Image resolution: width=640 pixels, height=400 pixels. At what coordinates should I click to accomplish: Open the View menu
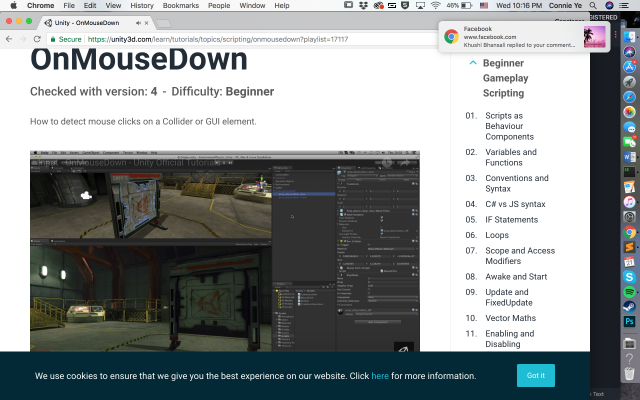click(x=113, y=5)
